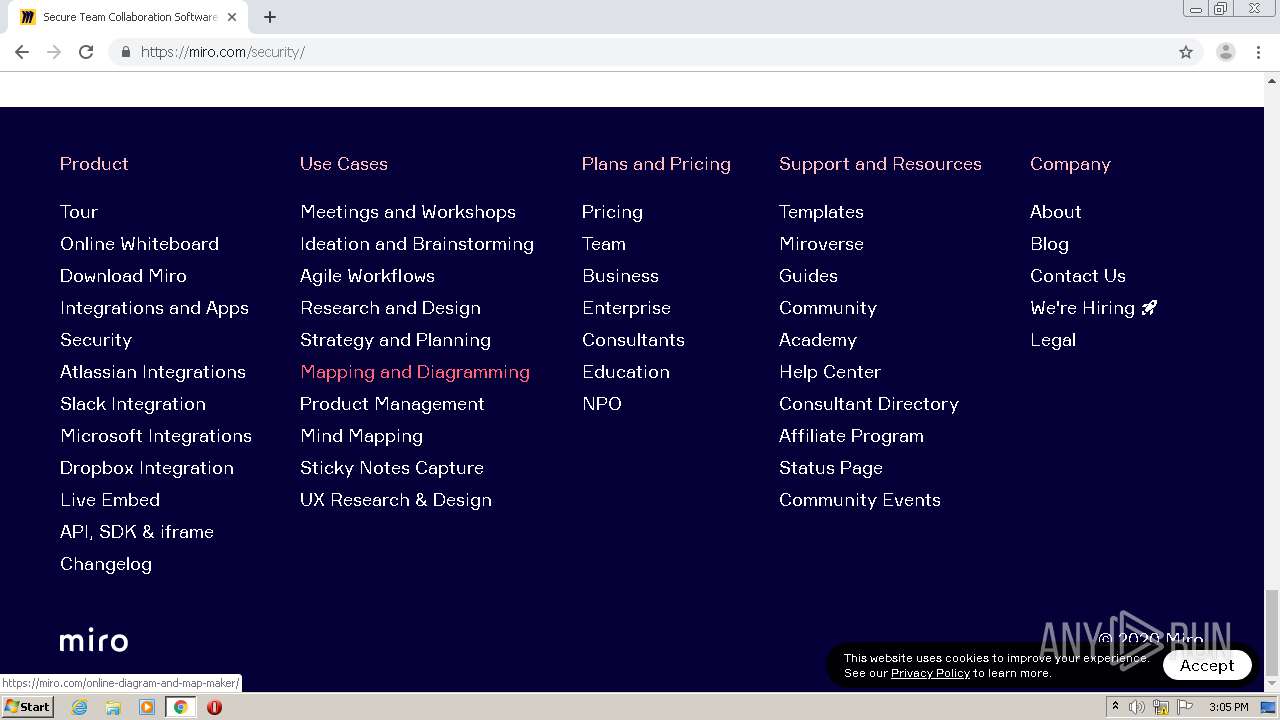Close the Secure Team Collaboration tab

pyautogui.click(x=232, y=17)
